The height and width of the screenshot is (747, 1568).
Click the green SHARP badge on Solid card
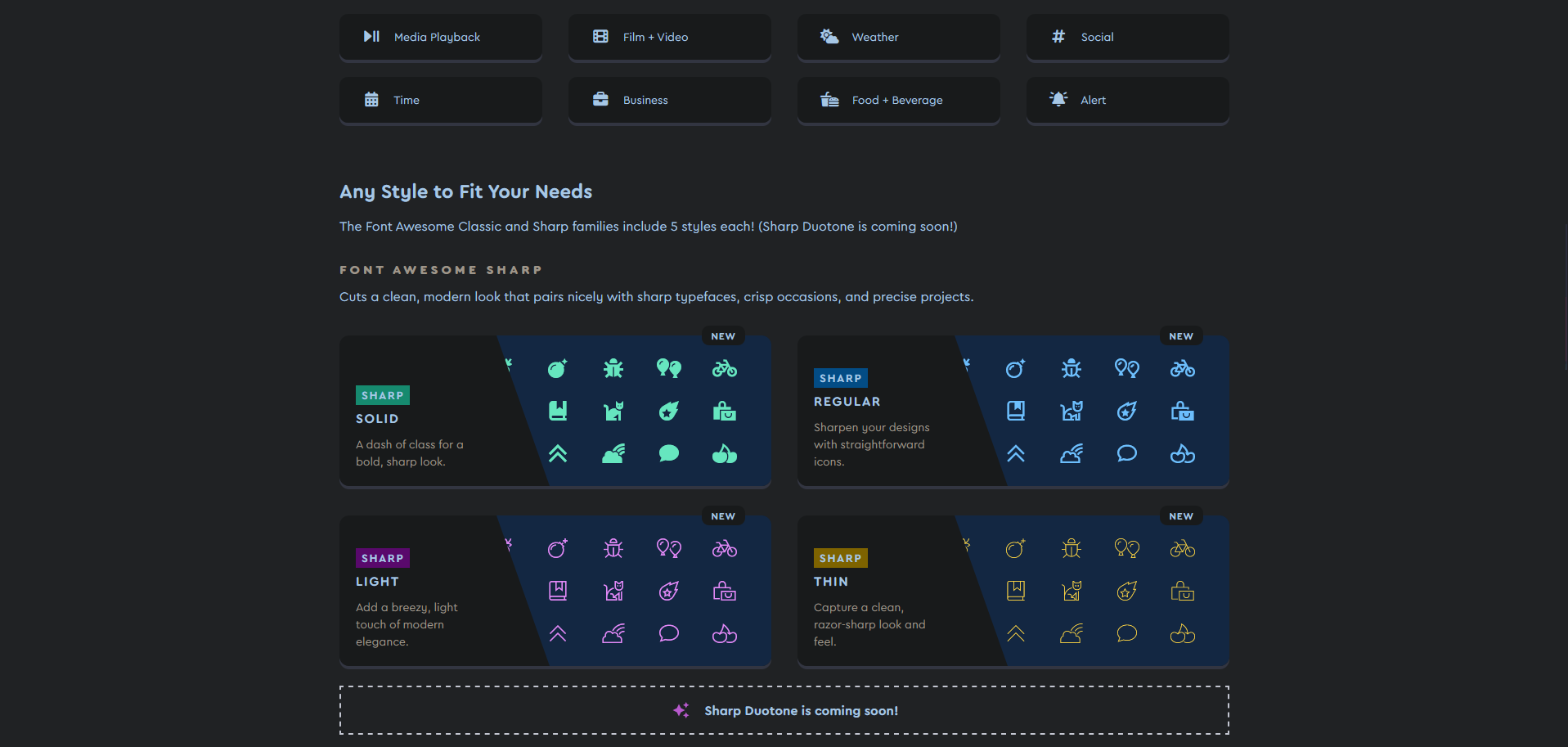coord(382,395)
